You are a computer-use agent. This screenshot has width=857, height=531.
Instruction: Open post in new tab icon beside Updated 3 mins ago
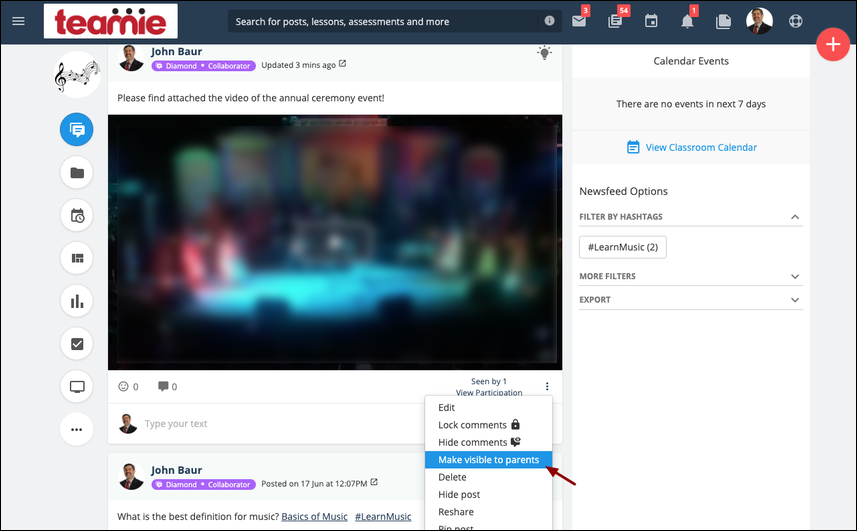[x=342, y=64]
